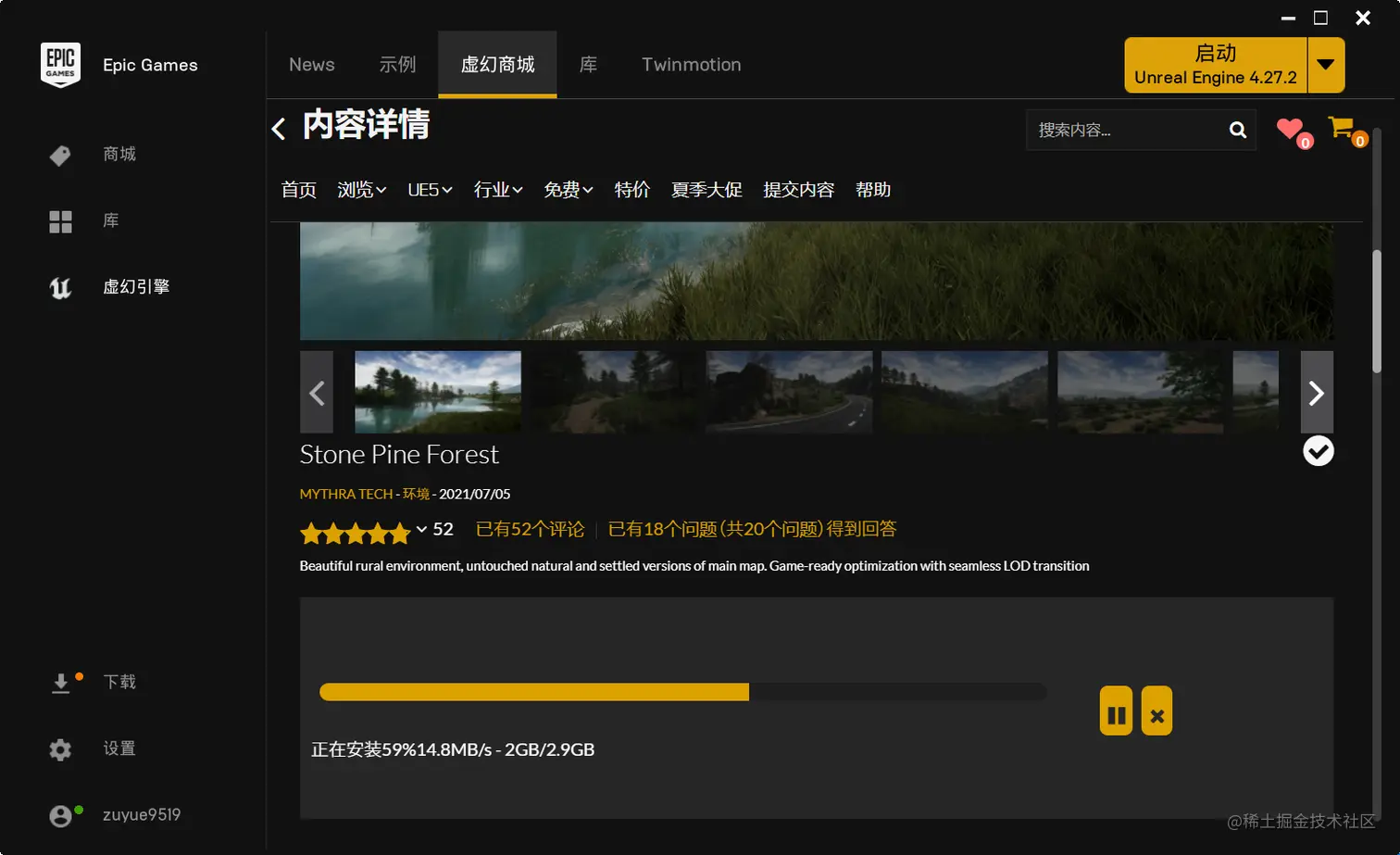The height and width of the screenshot is (855, 1400).
Task: Open the 特价 on-sale menu item
Action: [x=632, y=190]
